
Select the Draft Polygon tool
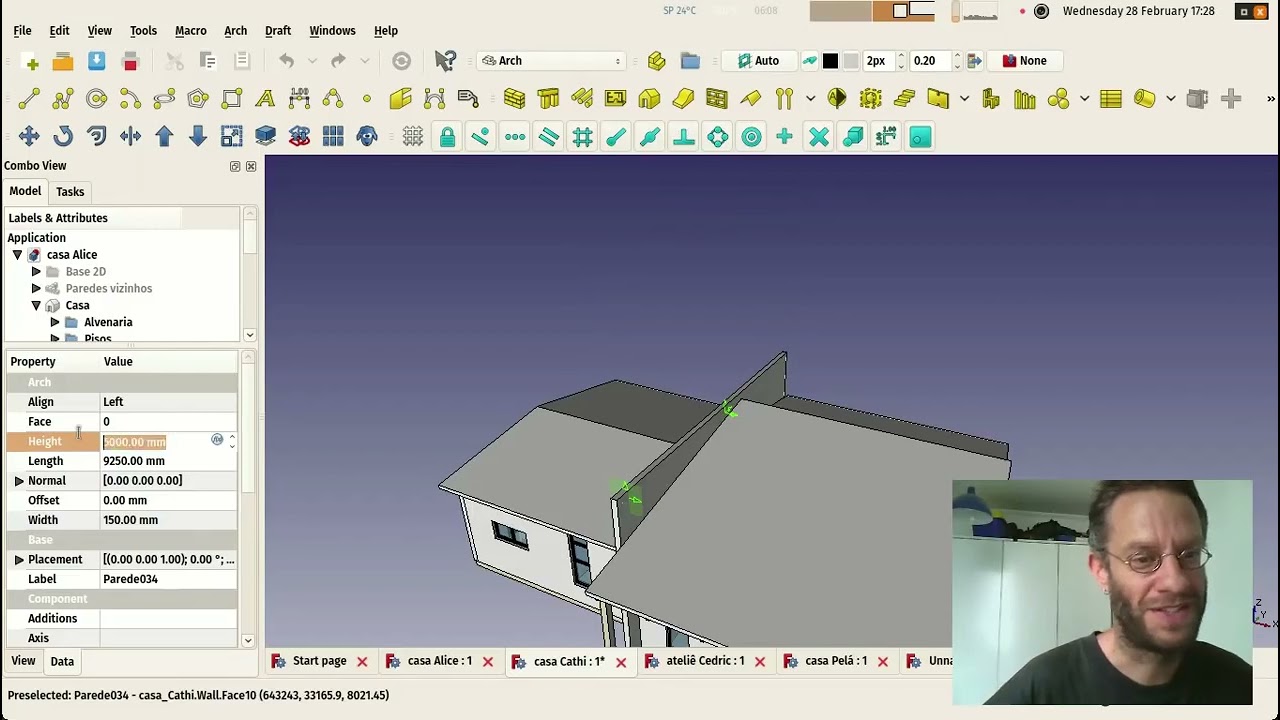point(198,98)
